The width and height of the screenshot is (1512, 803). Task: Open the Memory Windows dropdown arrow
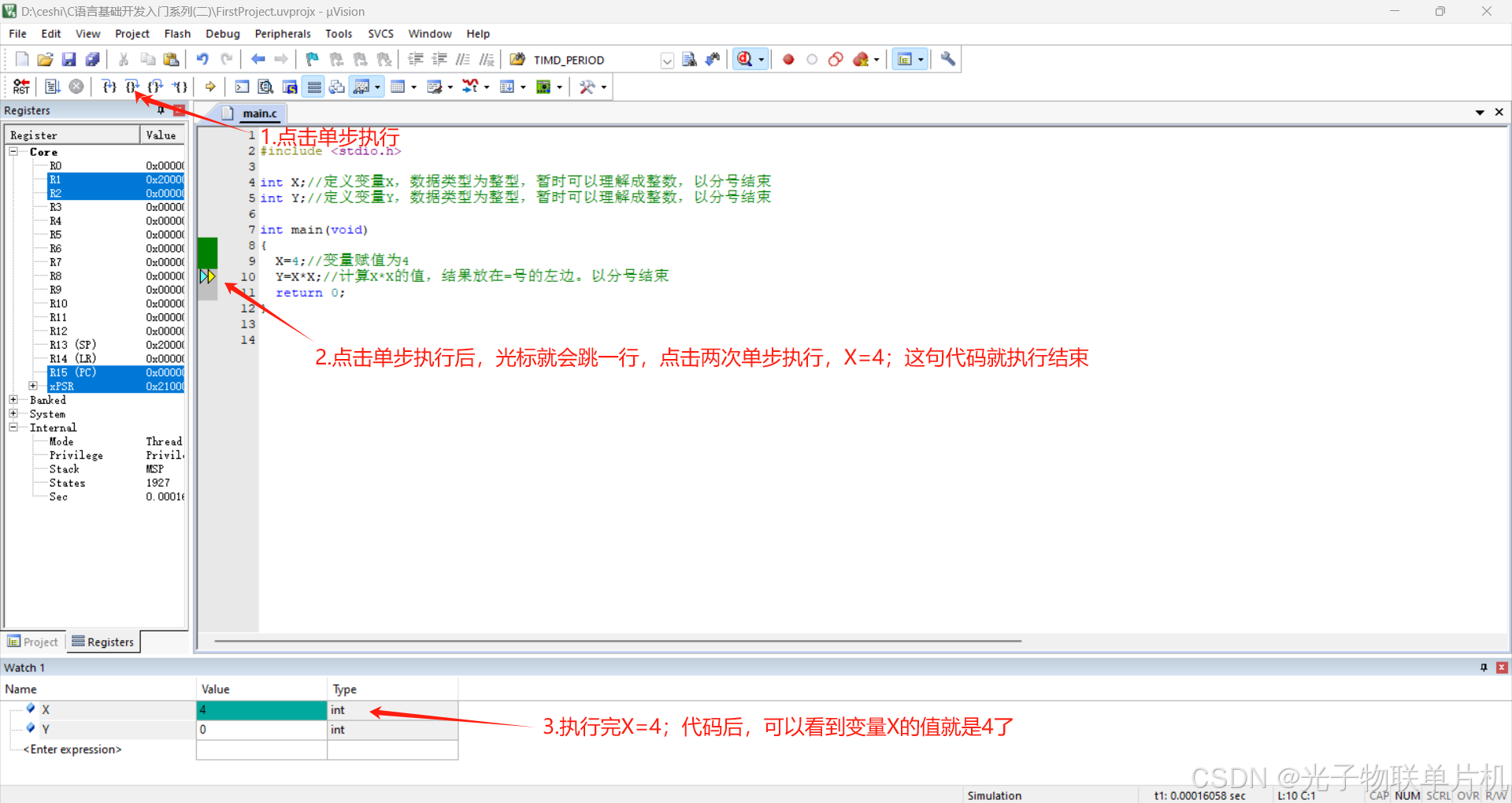tap(413, 87)
